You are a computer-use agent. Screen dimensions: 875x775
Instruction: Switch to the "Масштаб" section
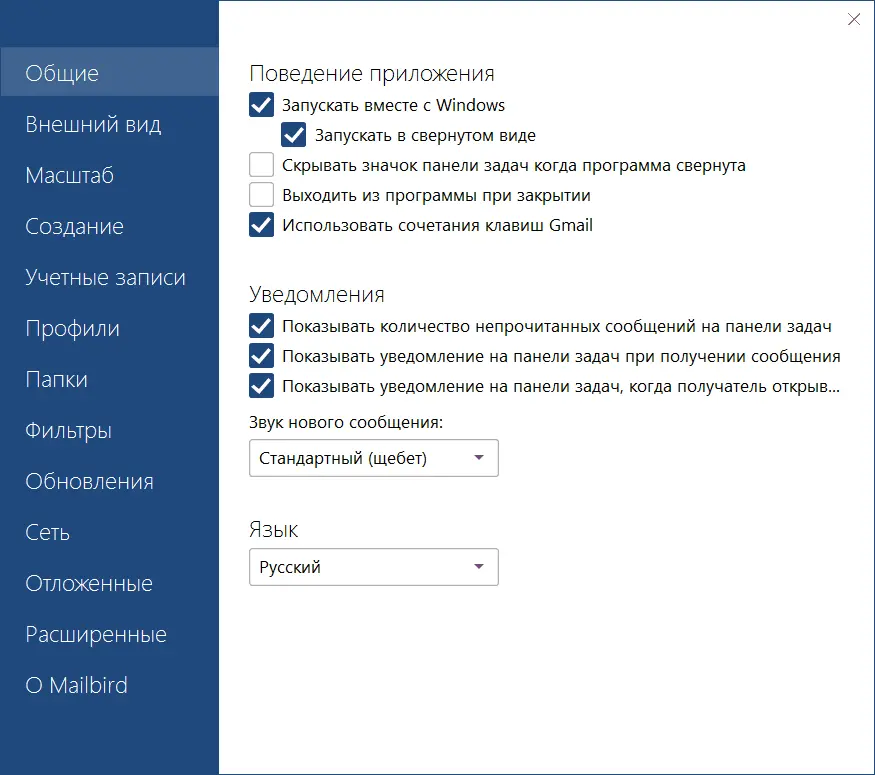tap(70, 176)
